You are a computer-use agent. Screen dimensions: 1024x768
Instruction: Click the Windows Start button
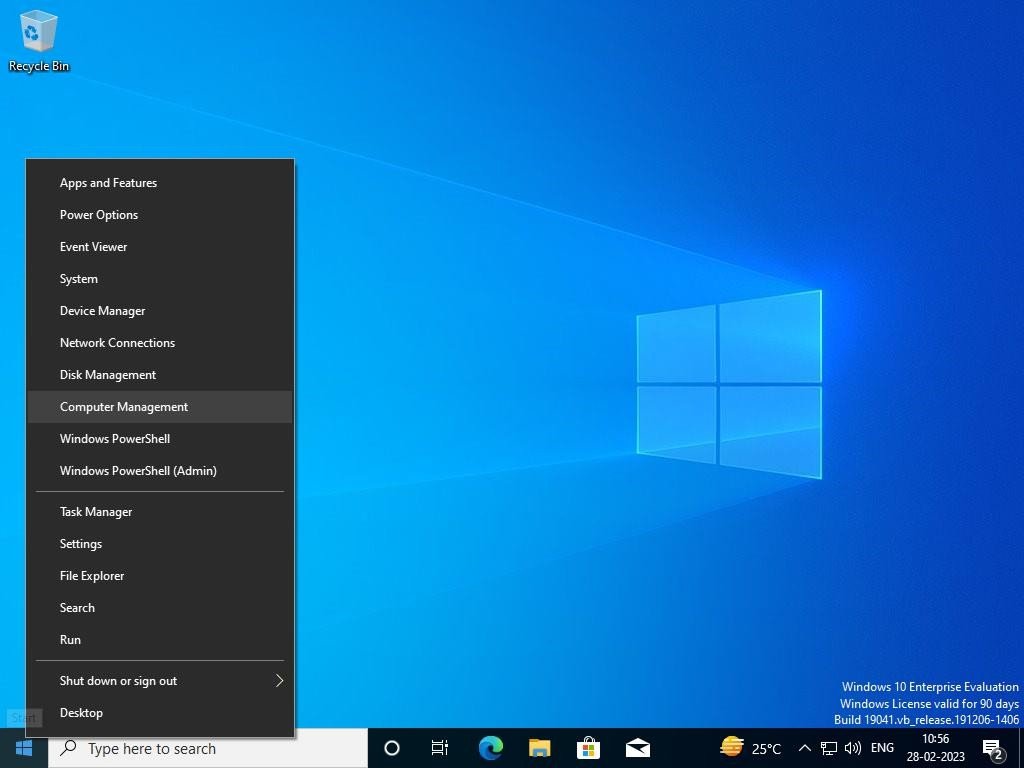coord(24,748)
